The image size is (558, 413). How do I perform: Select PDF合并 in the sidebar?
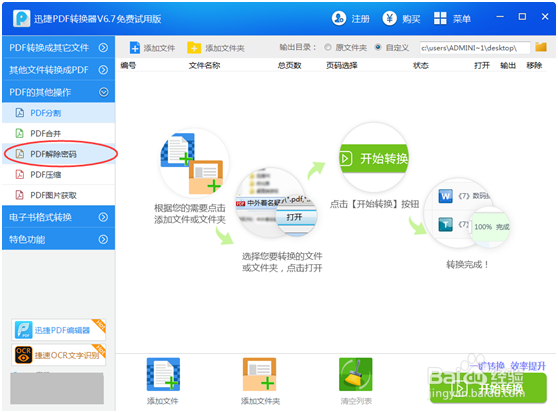click(58, 133)
